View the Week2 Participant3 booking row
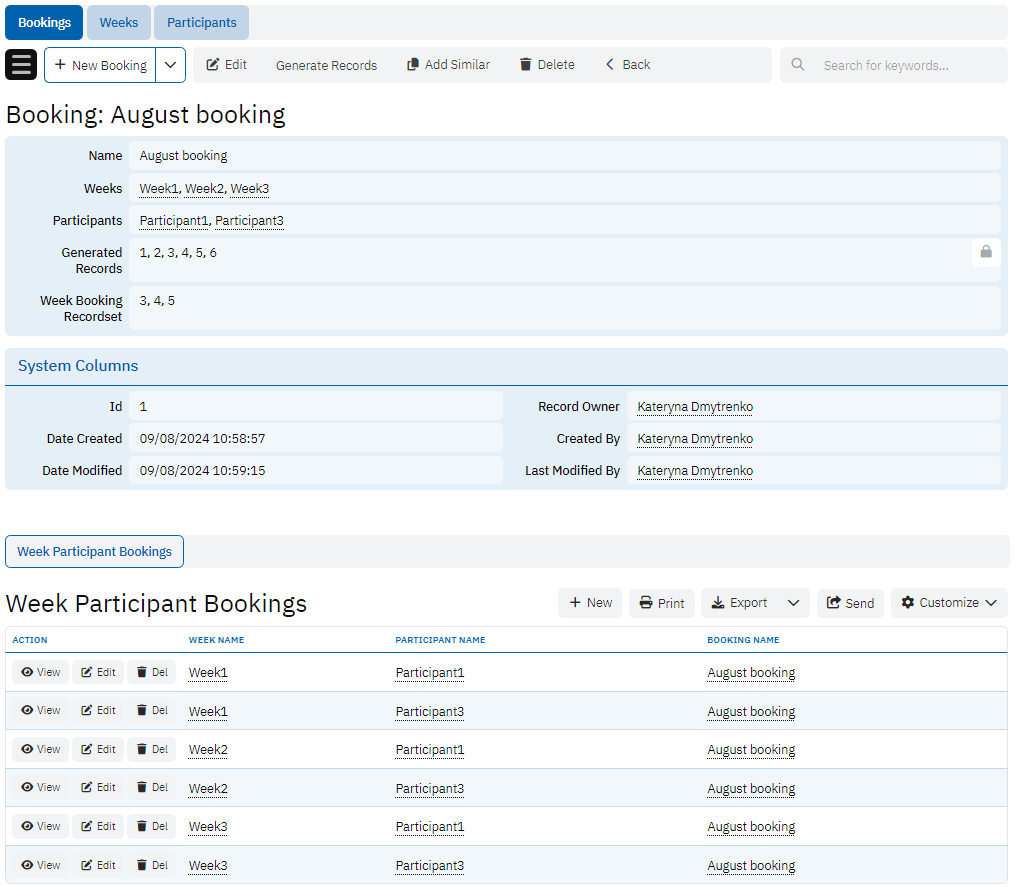The image size is (1015, 891). pos(40,788)
